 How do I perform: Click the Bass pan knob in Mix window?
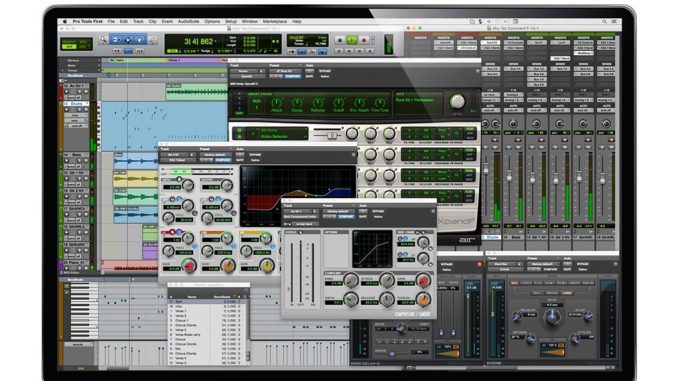click(513, 124)
